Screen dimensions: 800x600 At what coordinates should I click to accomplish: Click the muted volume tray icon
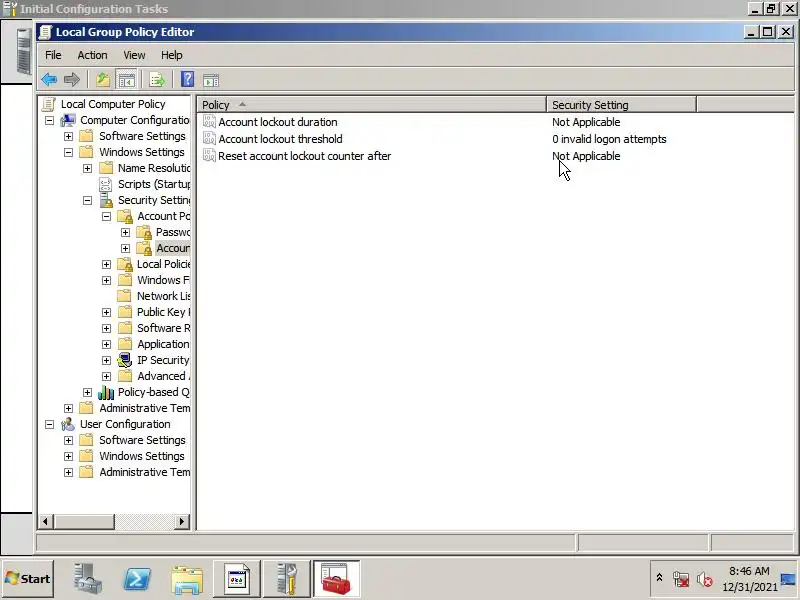(x=705, y=579)
